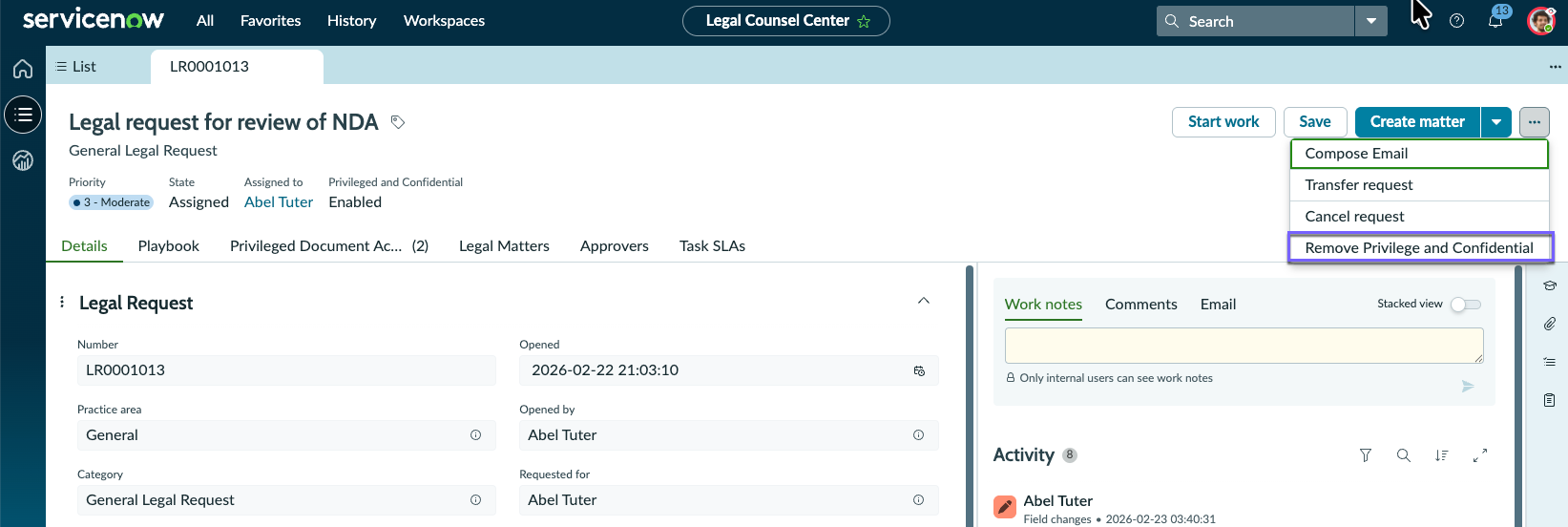
Task: Click the Create matter button
Action: 1417,122
